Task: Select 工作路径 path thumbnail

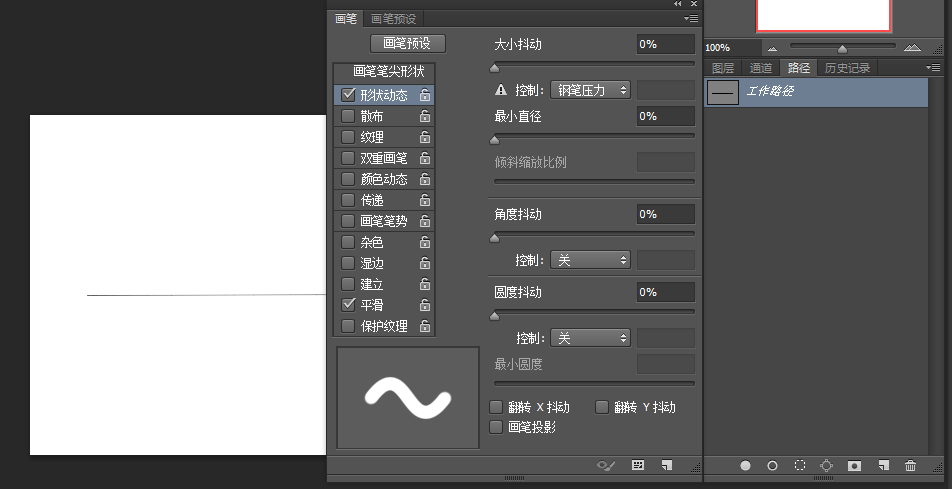Action: pos(723,92)
